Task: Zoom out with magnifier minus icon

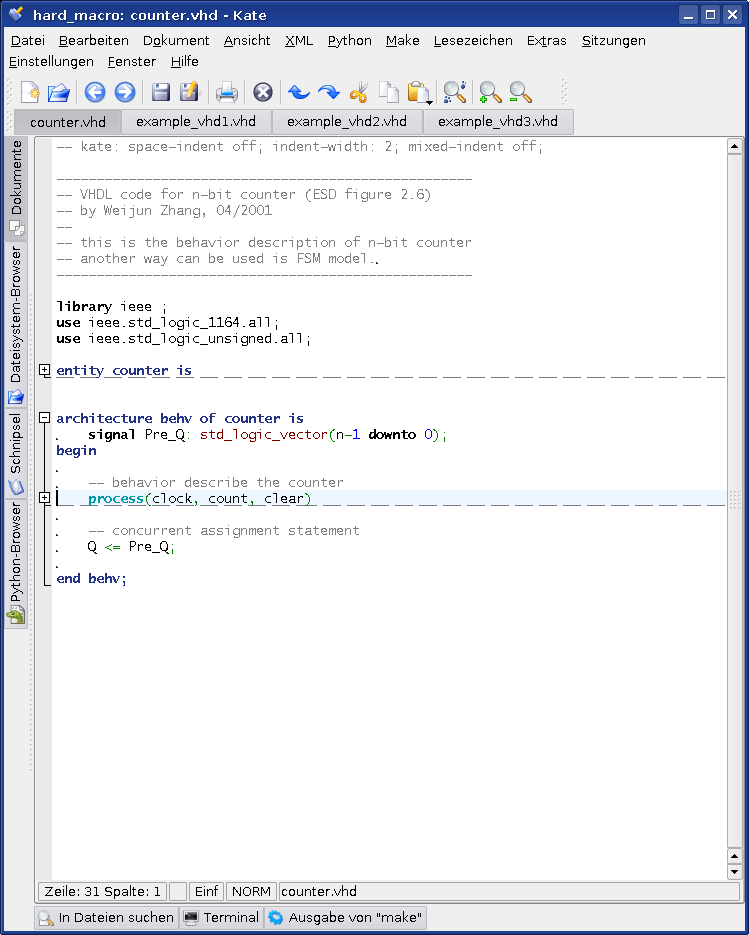Action: coord(520,92)
